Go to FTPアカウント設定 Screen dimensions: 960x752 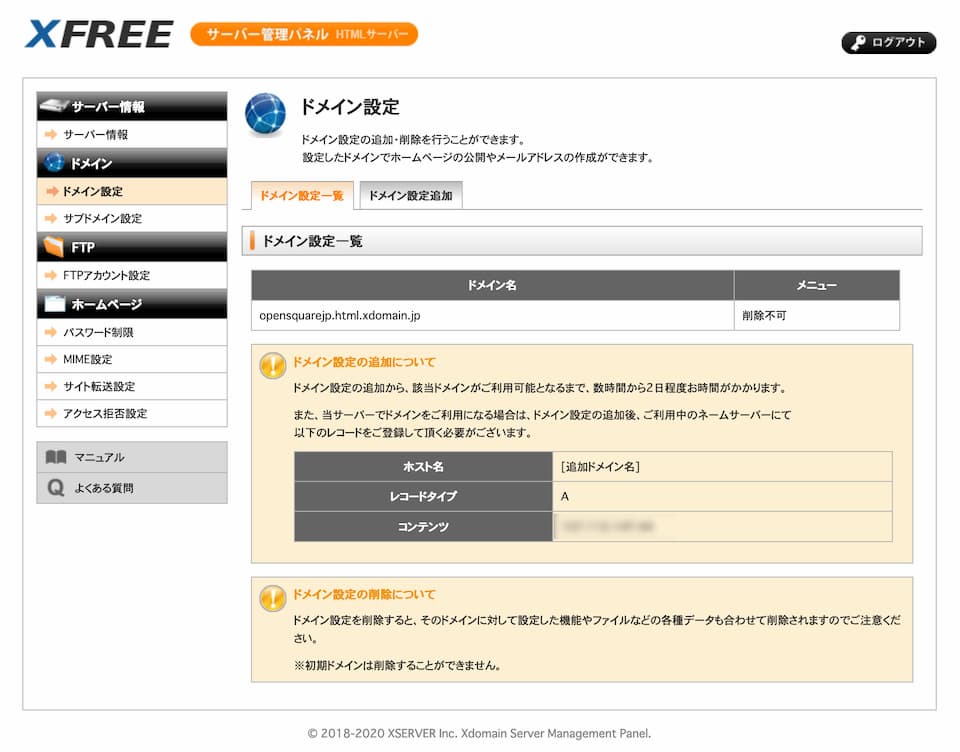click(x=106, y=275)
